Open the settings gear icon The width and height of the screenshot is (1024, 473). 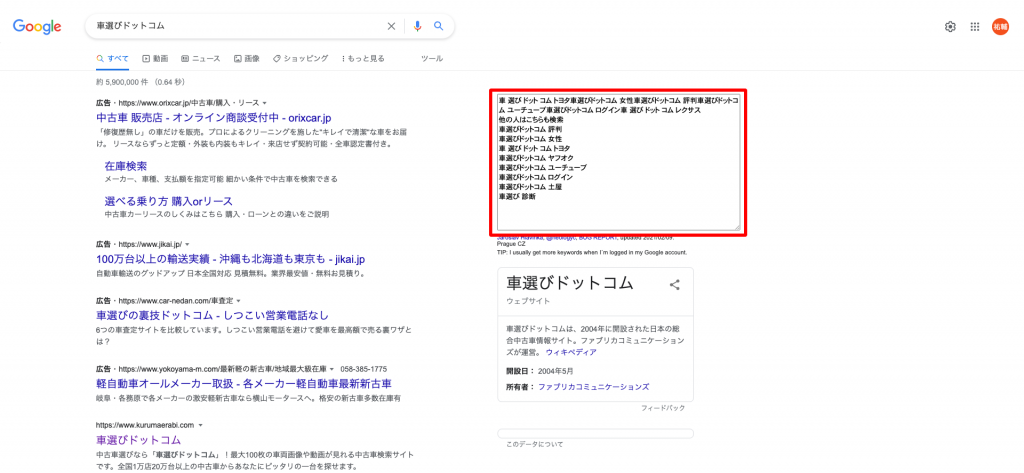click(x=950, y=27)
